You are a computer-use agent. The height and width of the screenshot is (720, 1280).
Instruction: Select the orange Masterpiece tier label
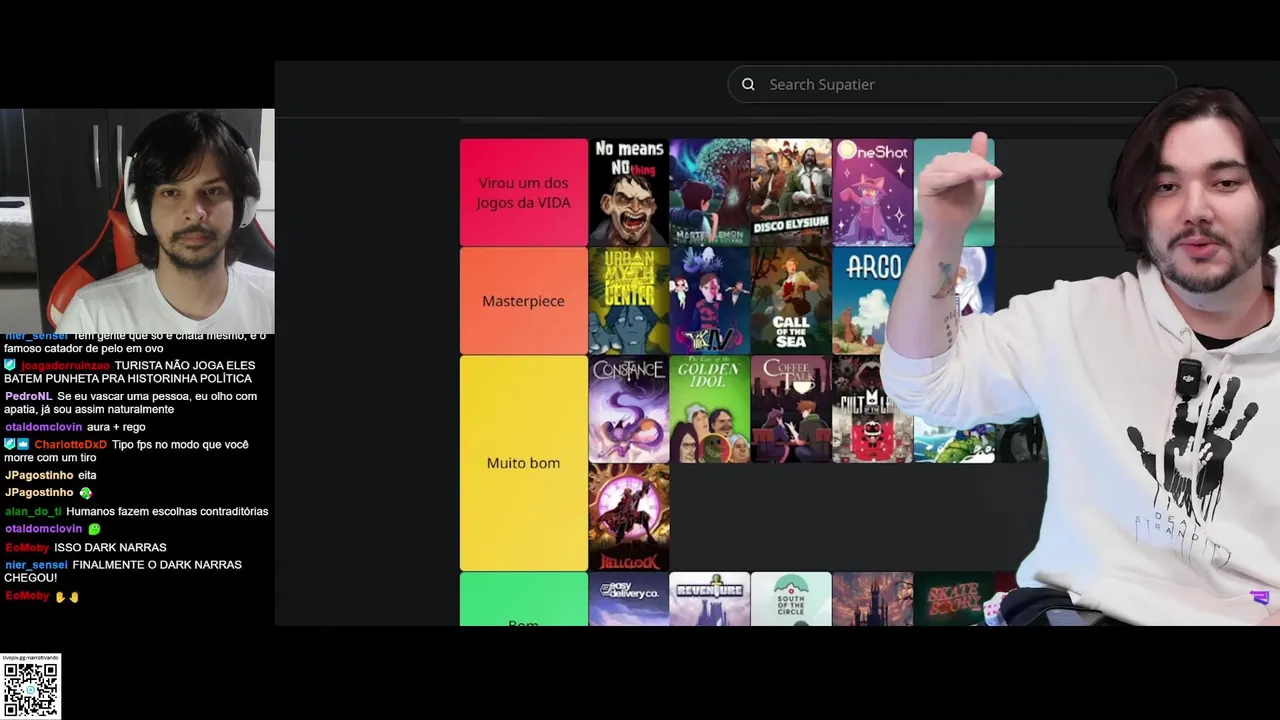pos(524,301)
